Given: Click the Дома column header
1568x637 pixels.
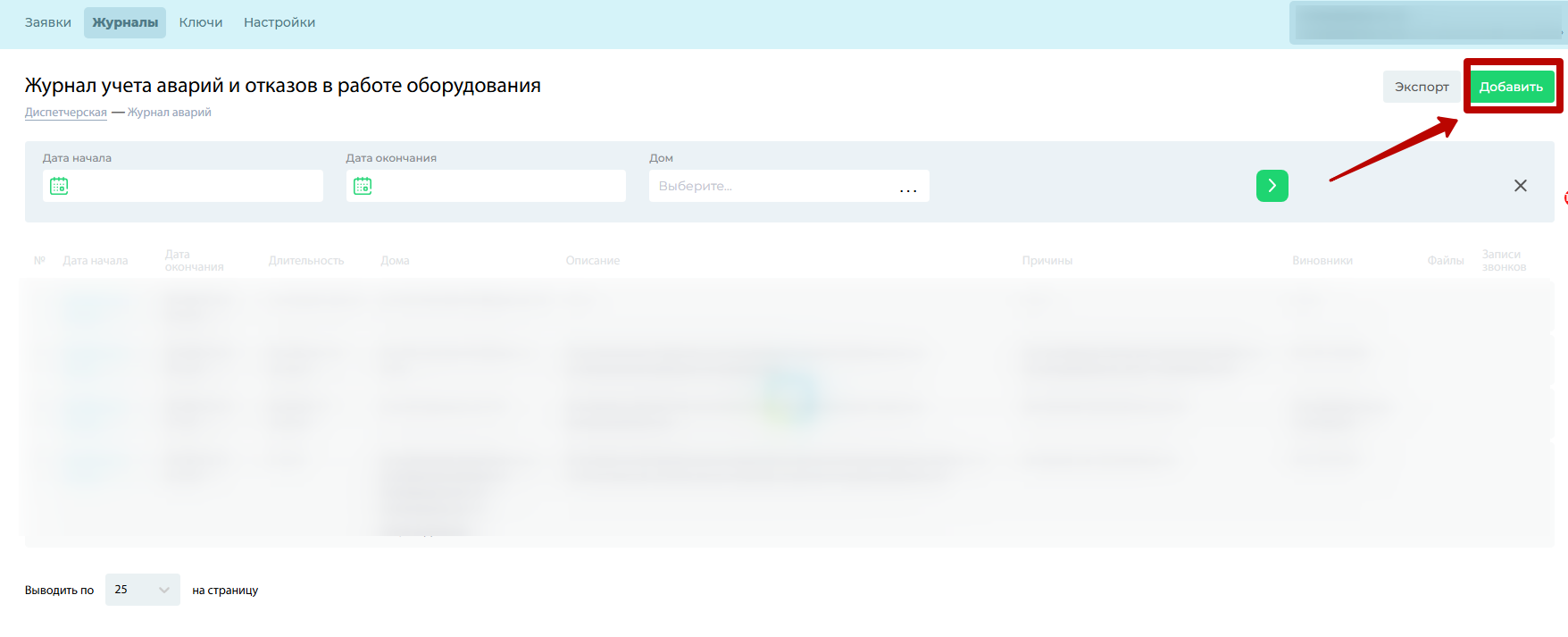Looking at the screenshot, I should [395, 261].
